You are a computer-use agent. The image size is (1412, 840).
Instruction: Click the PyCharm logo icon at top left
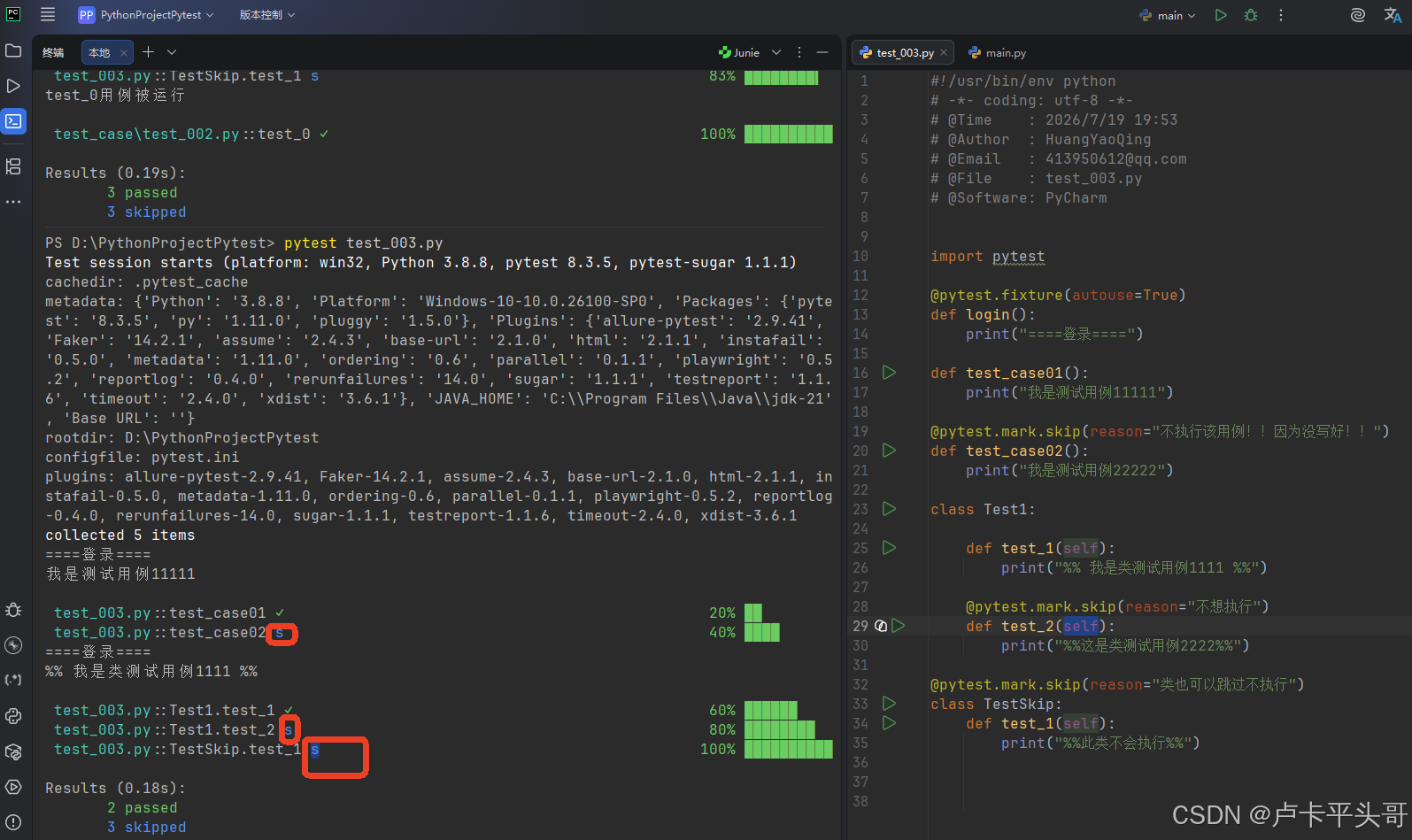(13, 14)
